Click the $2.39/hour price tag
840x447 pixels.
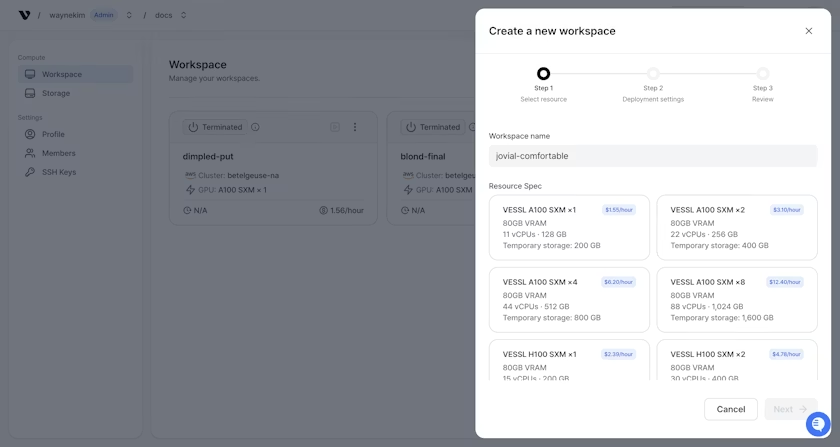pyautogui.click(x=618, y=354)
